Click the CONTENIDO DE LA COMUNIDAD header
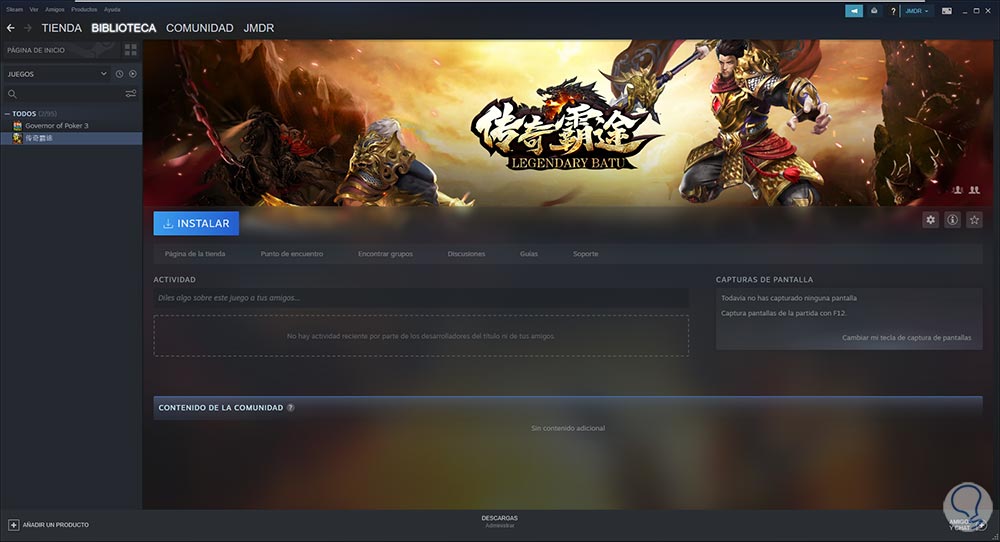This screenshot has height=542, width=1000. point(221,407)
